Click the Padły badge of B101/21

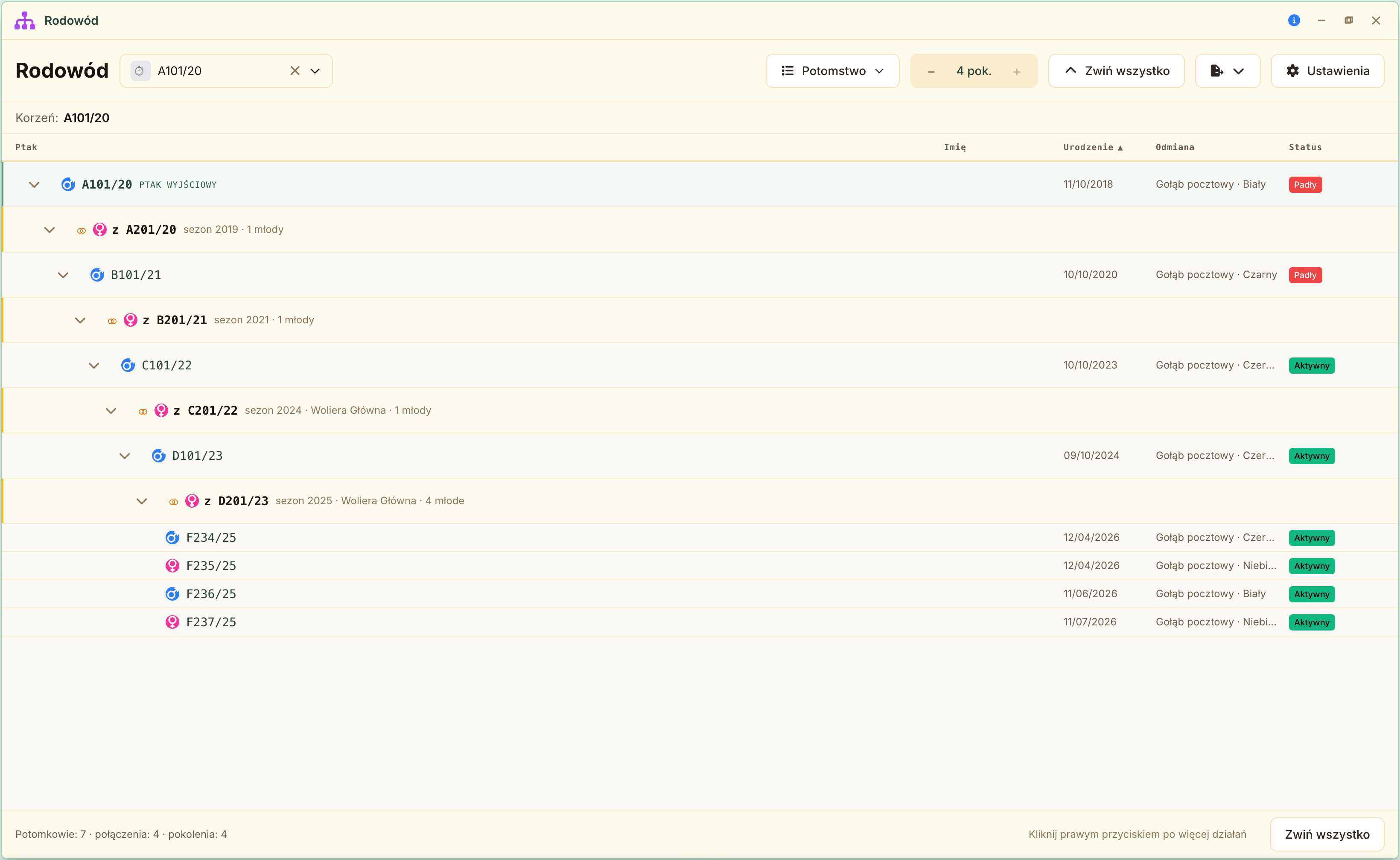click(1305, 275)
